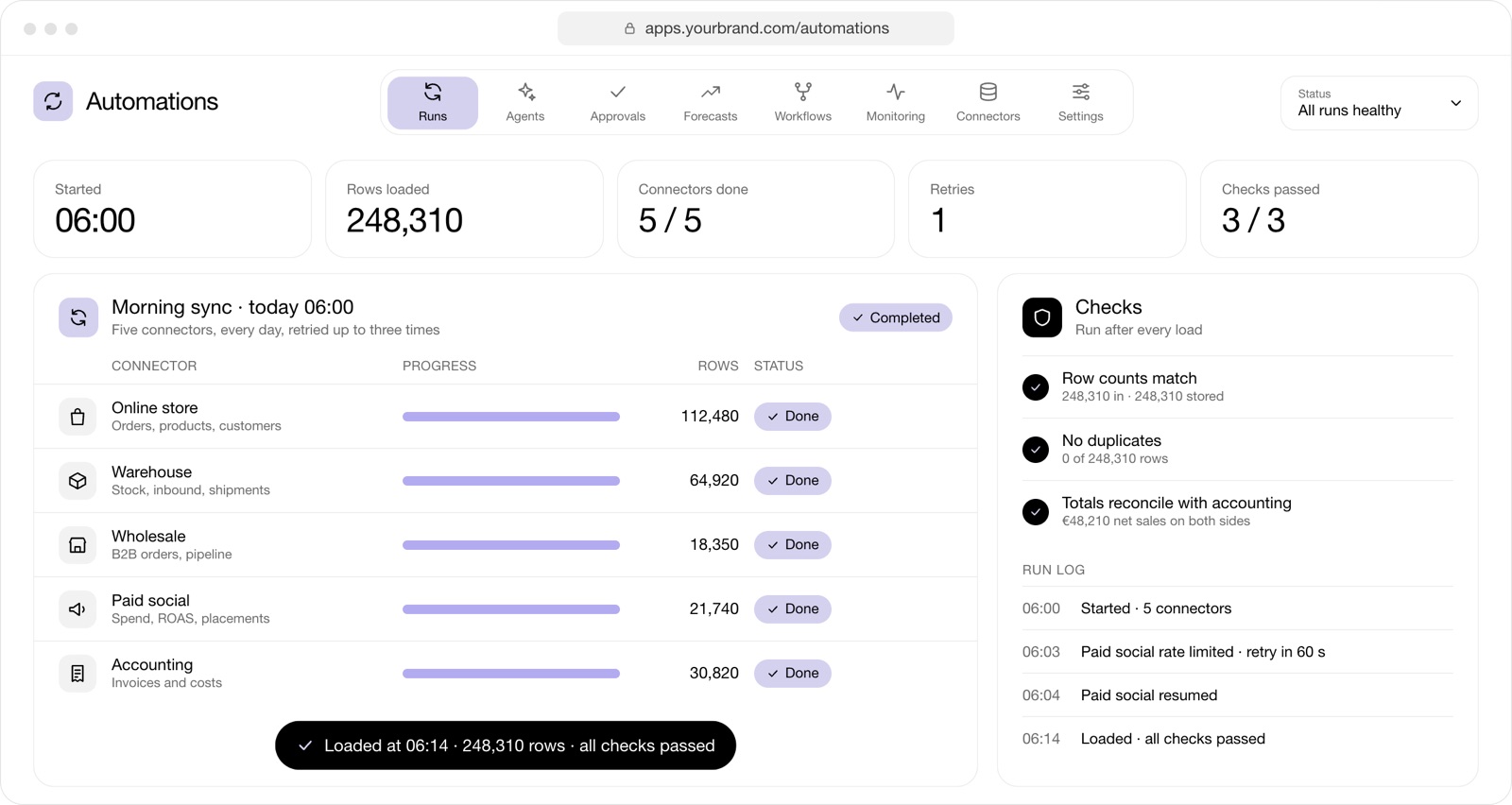Click the Checks shield icon
This screenshot has height=805, width=1512.
point(1042,317)
